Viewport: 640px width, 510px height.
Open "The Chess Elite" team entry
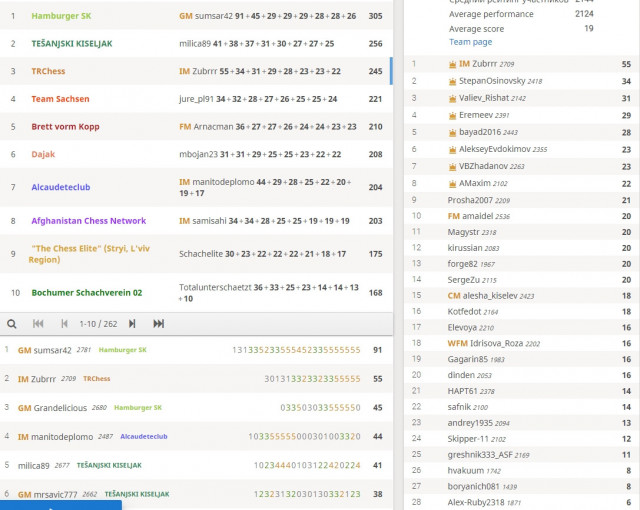pos(89,254)
